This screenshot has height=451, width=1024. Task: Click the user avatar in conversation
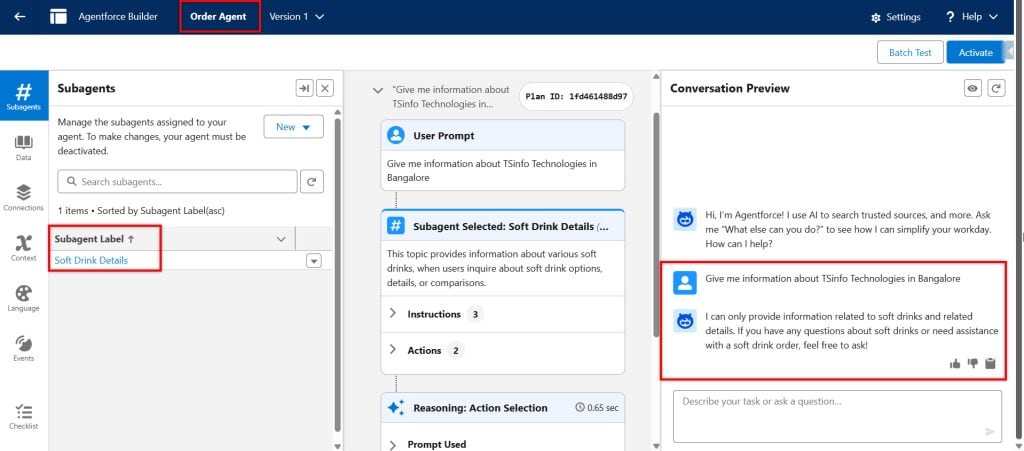(x=685, y=283)
